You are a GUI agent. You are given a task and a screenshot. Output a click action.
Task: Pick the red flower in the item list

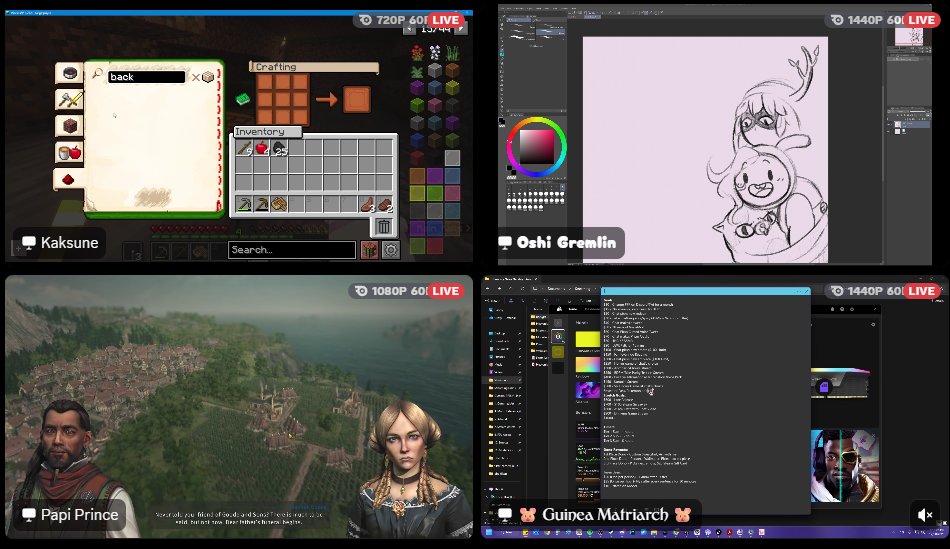417,53
